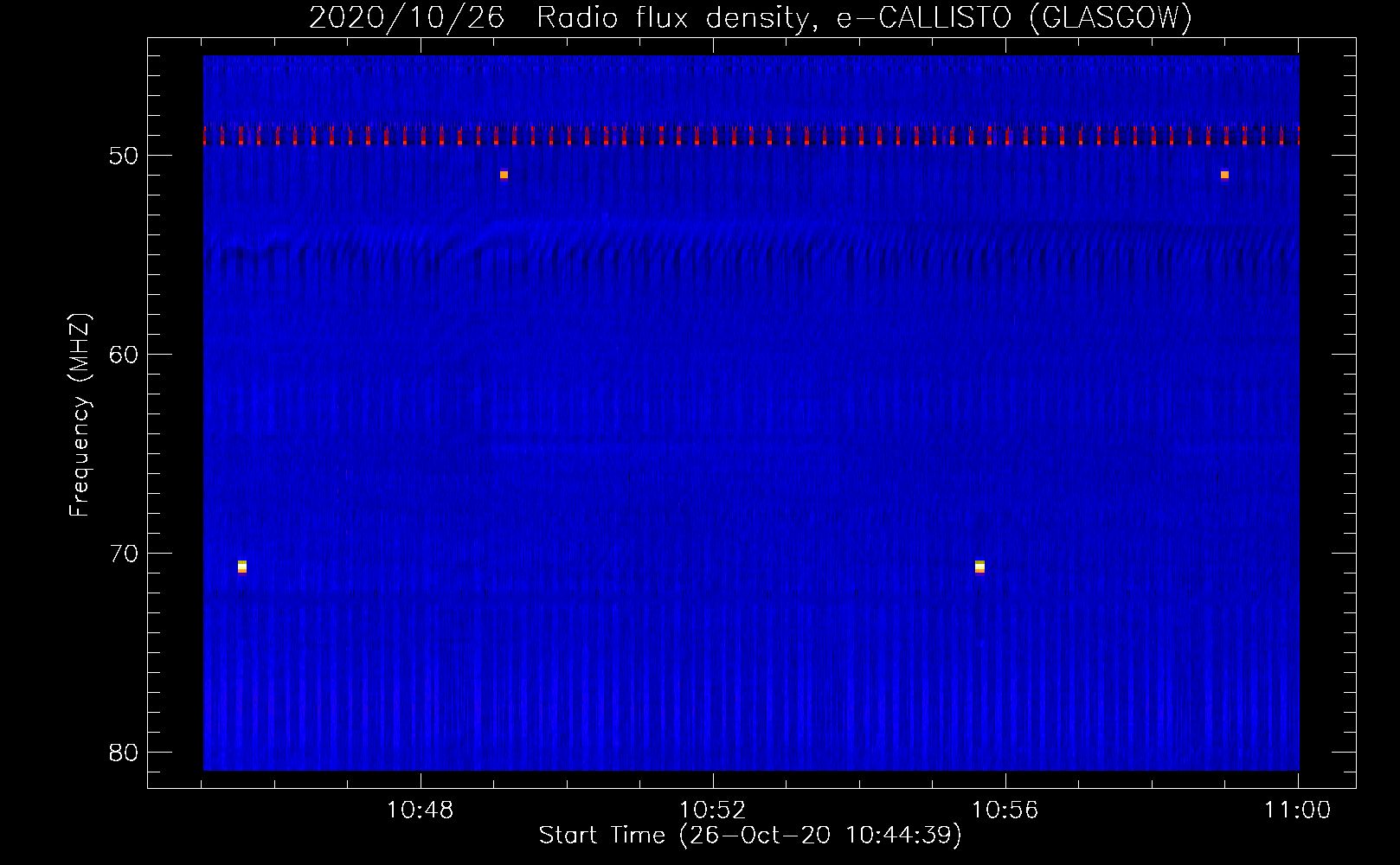Viewport: 1400px width, 865px height.
Task: Click the 50 frequency tick label
Action: (124, 156)
